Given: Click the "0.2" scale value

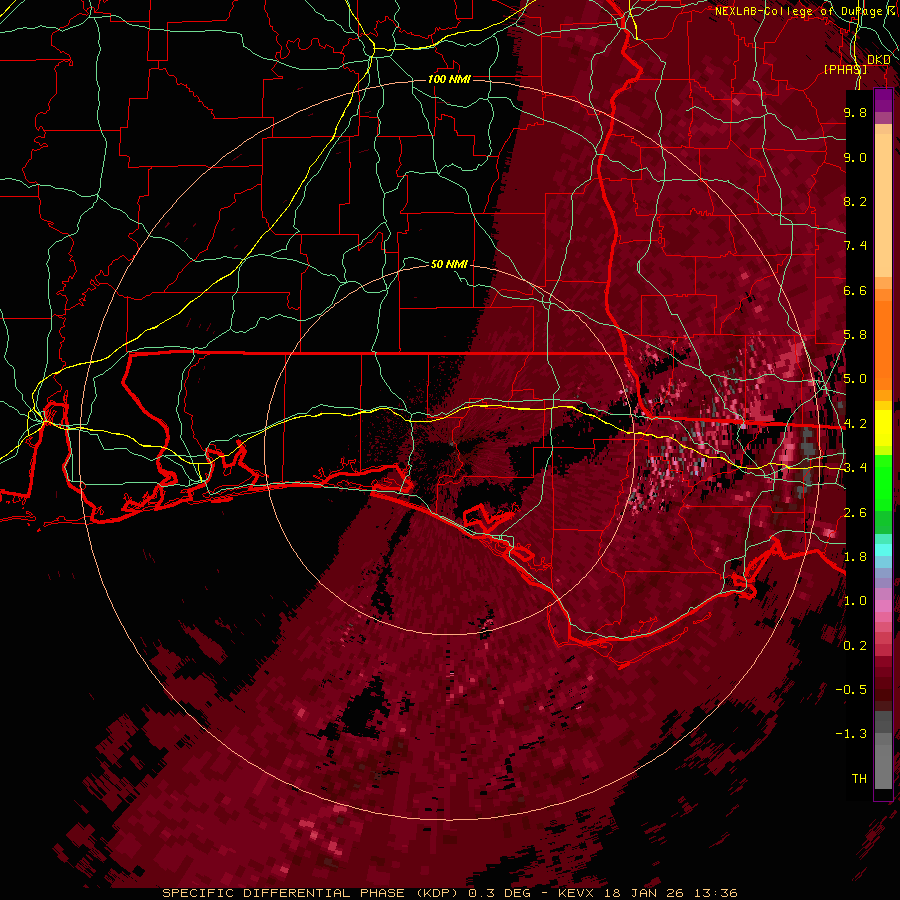Looking at the screenshot, I should click(x=855, y=646).
